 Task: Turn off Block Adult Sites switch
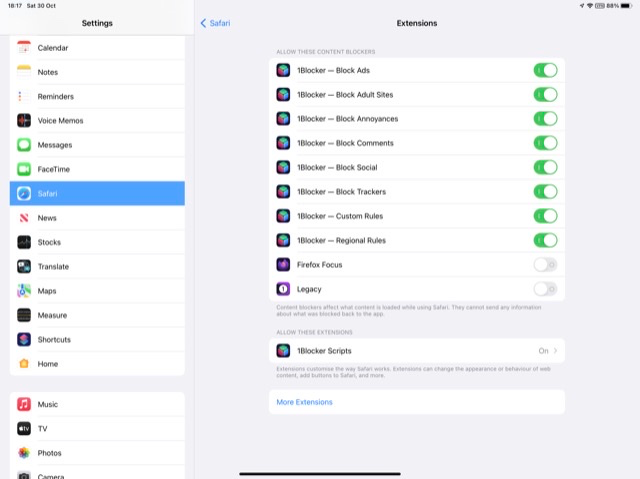click(x=545, y=94)
